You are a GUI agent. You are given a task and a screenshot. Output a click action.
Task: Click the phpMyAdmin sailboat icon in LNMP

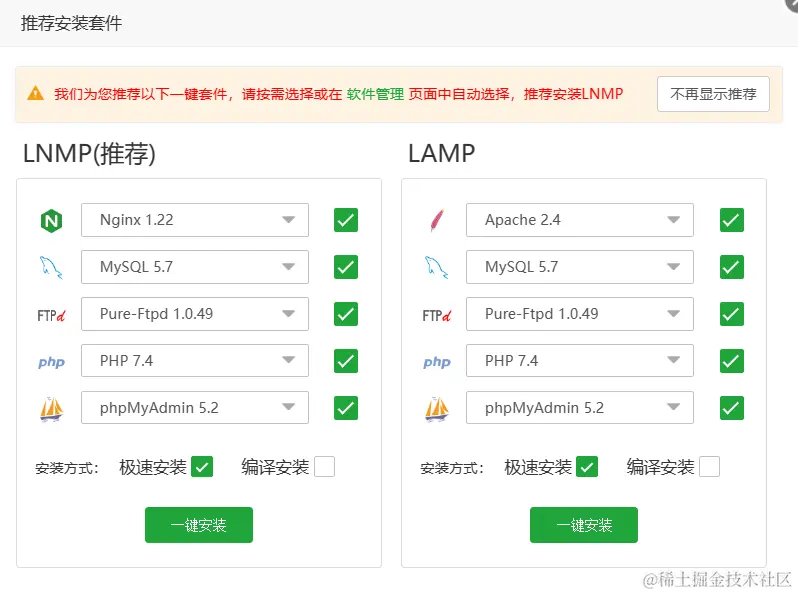tap(51, 409)
